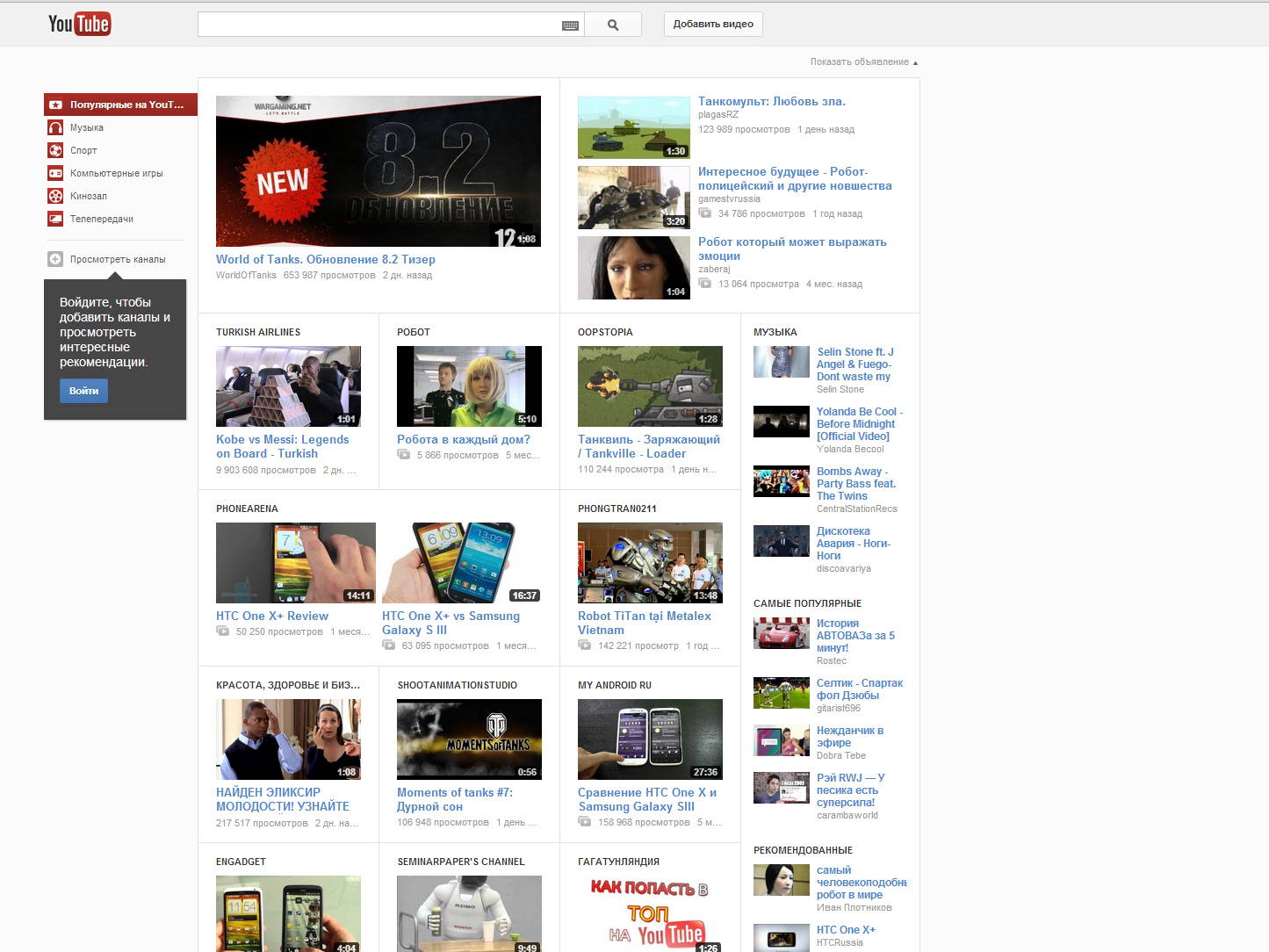Click Как попасть в топ на YouTube thumbnail

click(650, 913)
